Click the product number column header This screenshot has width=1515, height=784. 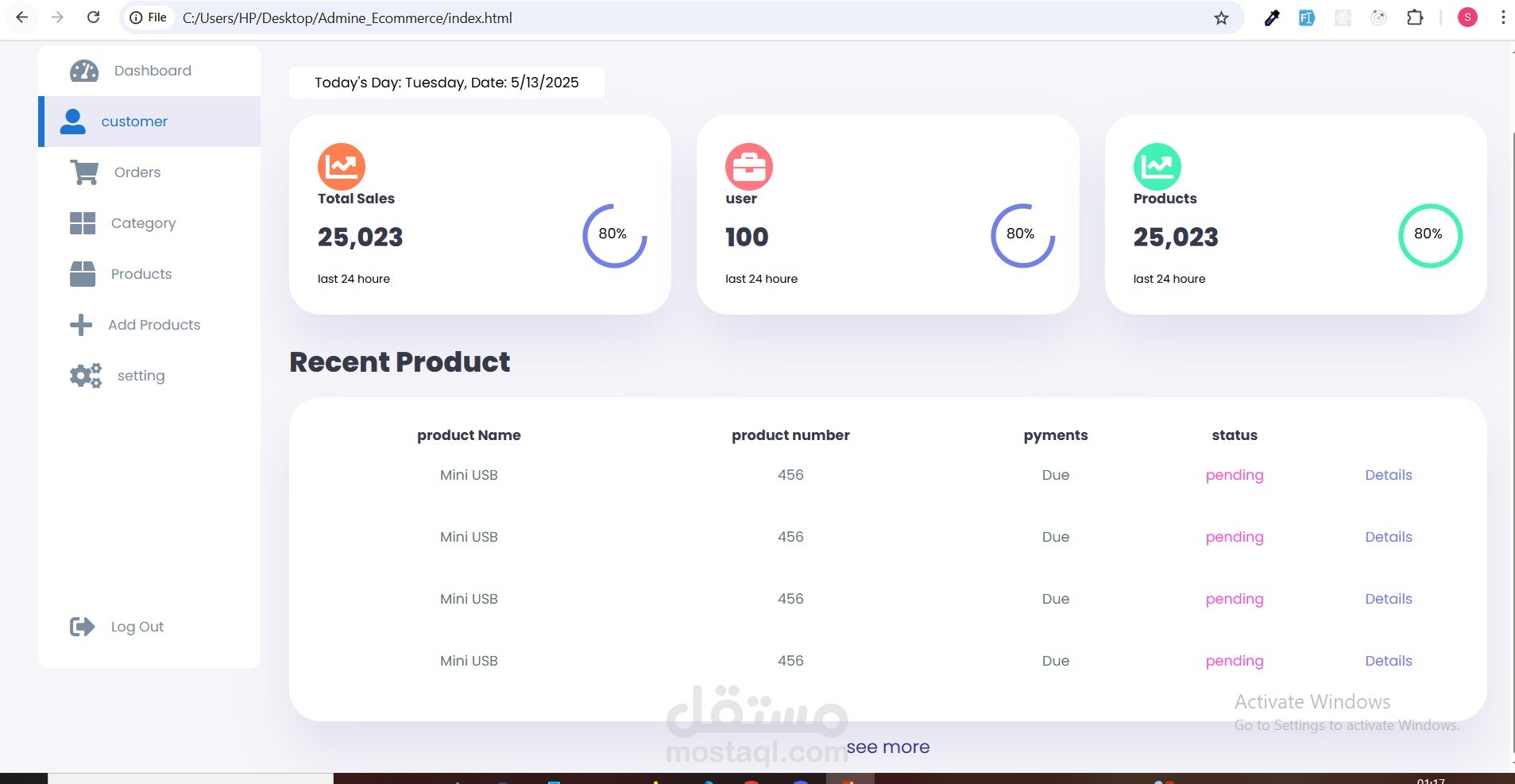[x=790, y=435]
